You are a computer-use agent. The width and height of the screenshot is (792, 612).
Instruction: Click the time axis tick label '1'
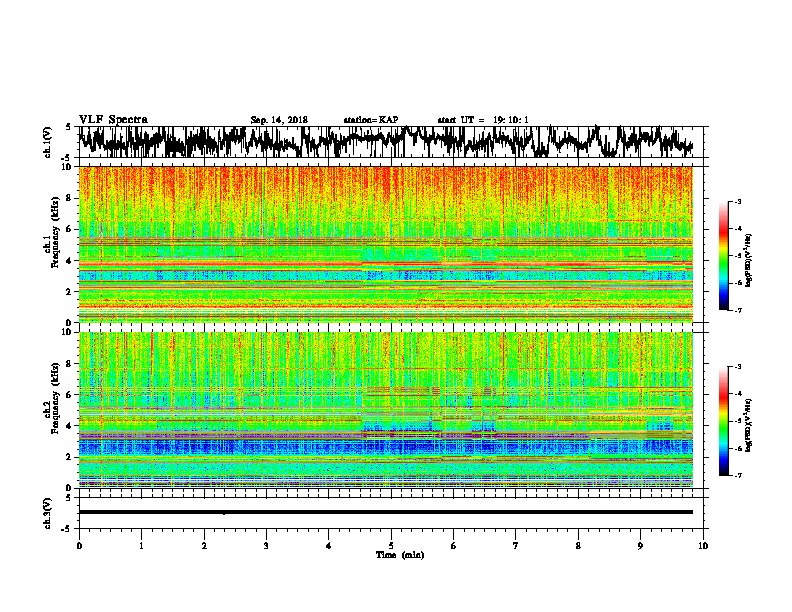tap(141, 546)
